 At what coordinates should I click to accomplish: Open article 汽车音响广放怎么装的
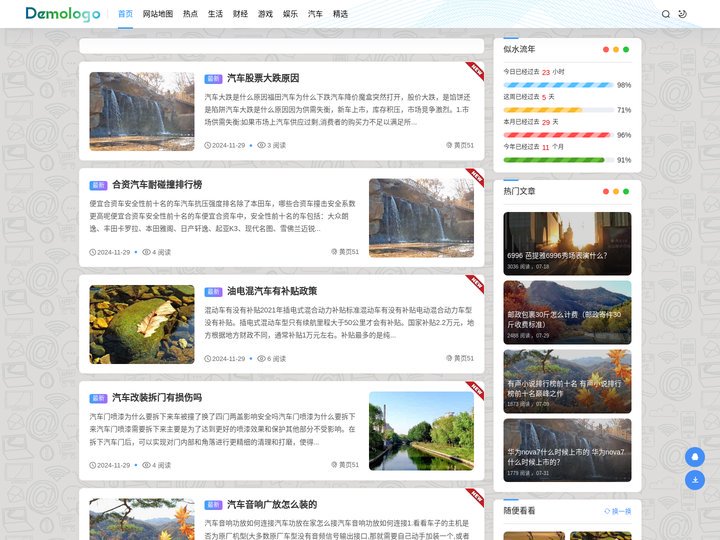272,505
